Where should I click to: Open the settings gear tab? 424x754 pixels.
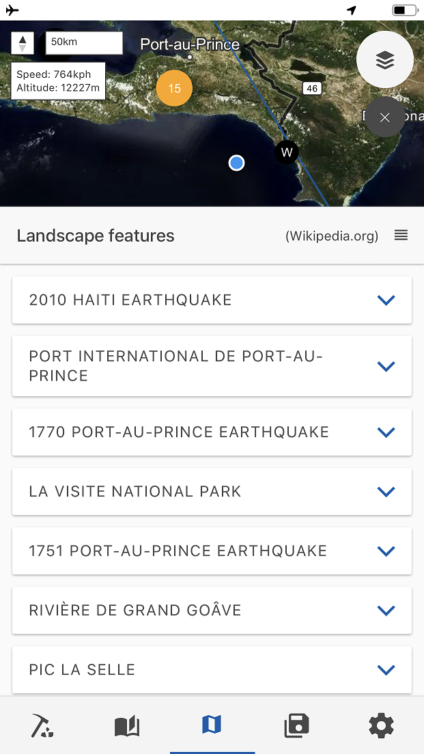(381, 725)
